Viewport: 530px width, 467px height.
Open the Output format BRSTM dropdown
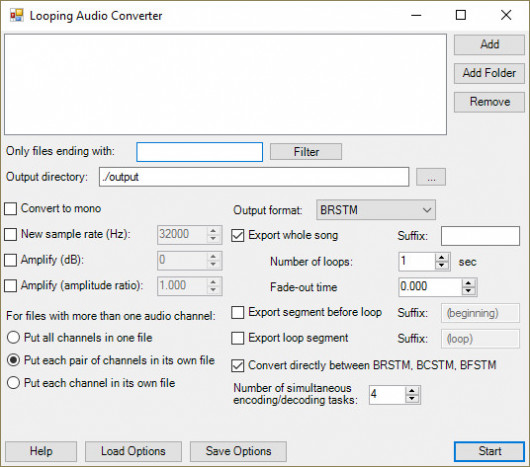pyautogui.click(x=376, y=210)
